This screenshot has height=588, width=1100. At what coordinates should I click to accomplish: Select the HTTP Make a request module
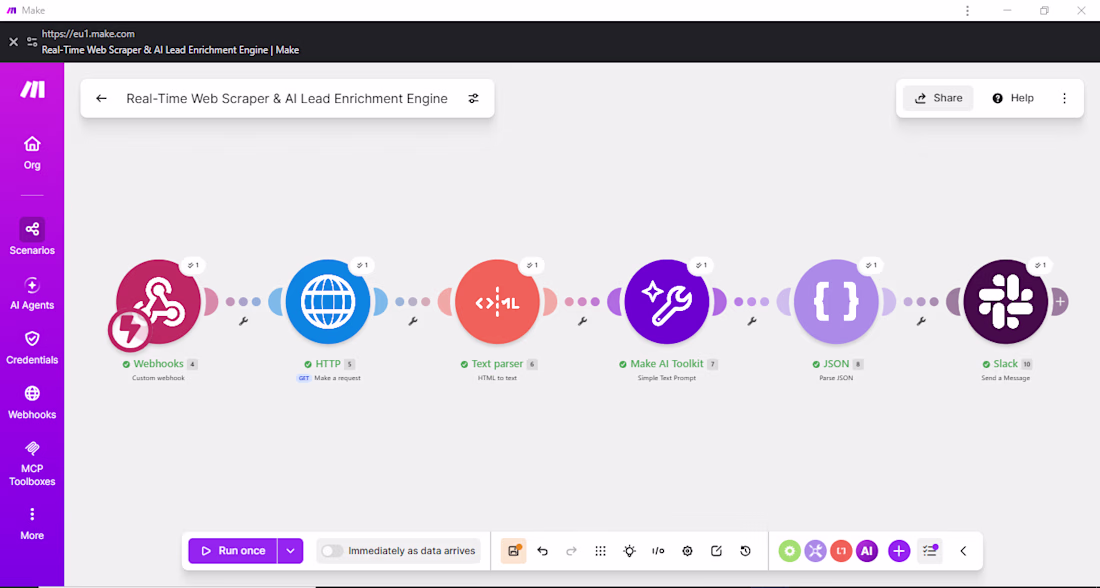coord(328,302)
